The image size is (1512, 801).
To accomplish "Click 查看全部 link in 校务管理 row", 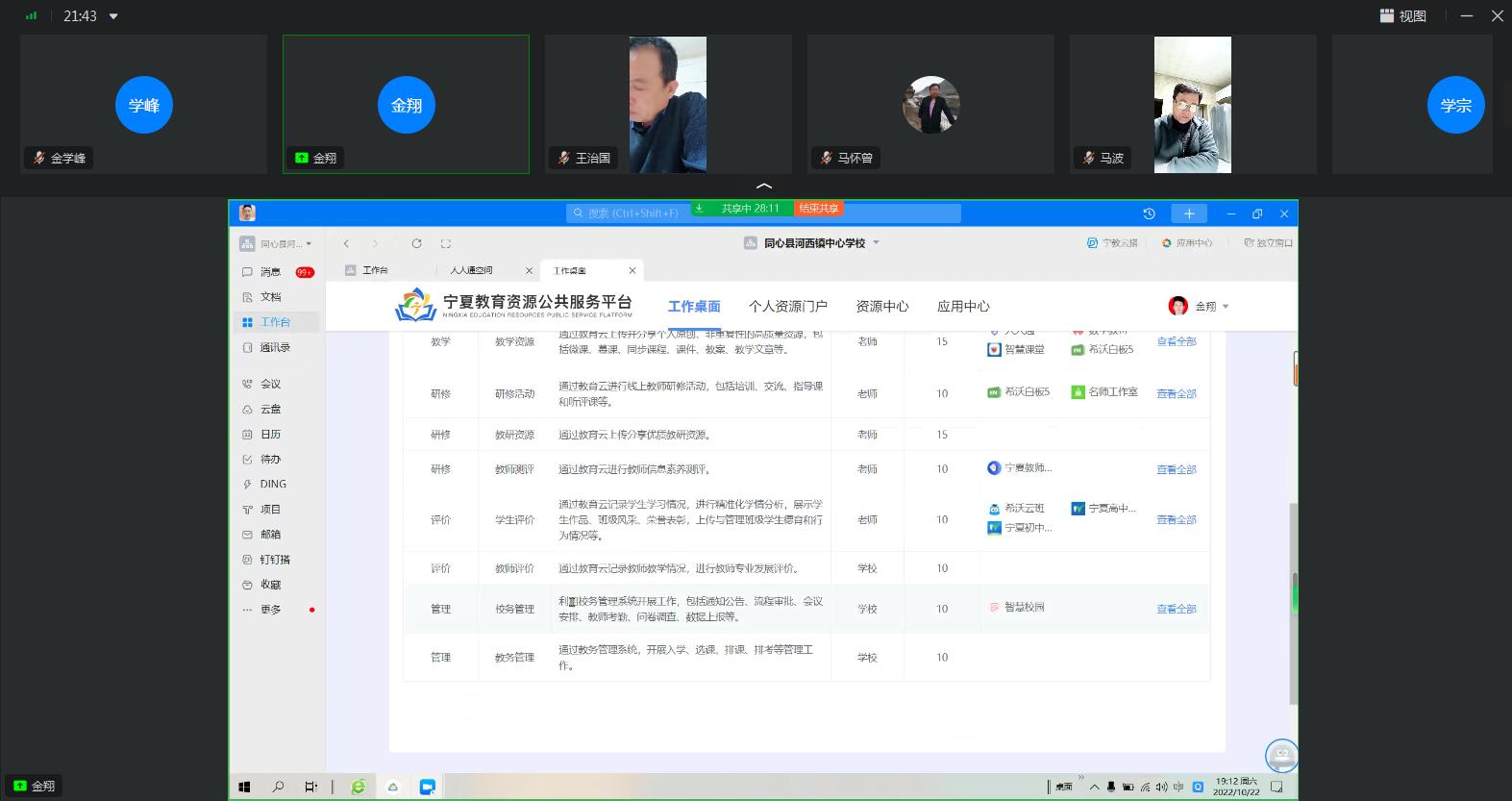I will [1176, 609].
